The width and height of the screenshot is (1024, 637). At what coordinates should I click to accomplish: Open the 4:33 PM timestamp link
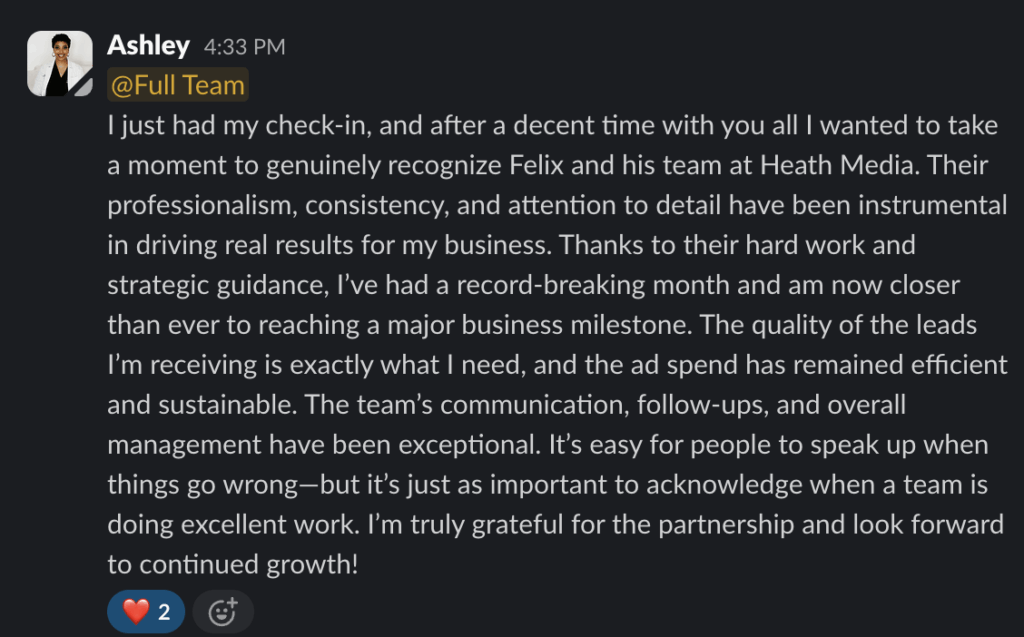point(244,47)
